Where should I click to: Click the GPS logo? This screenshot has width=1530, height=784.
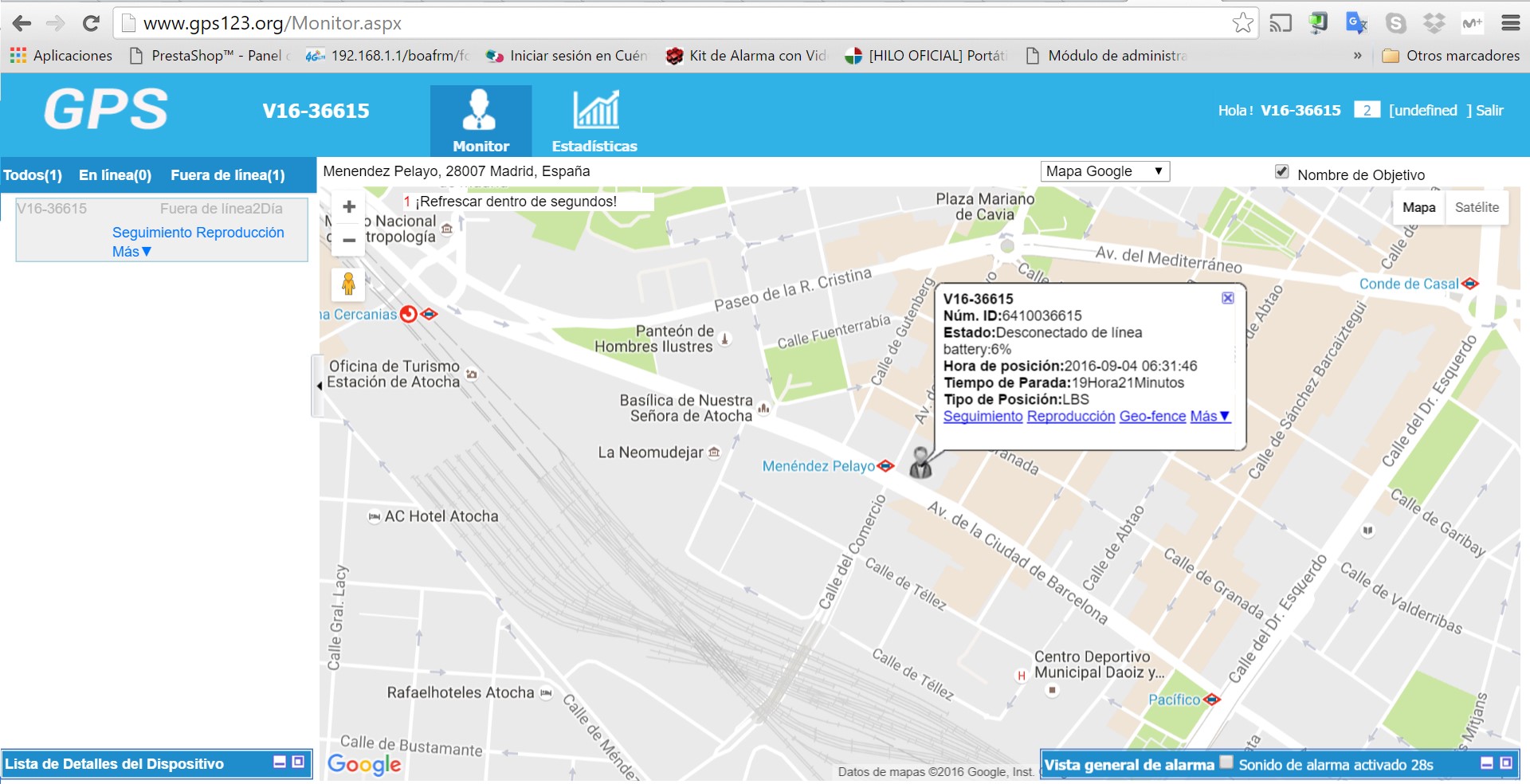105,110
